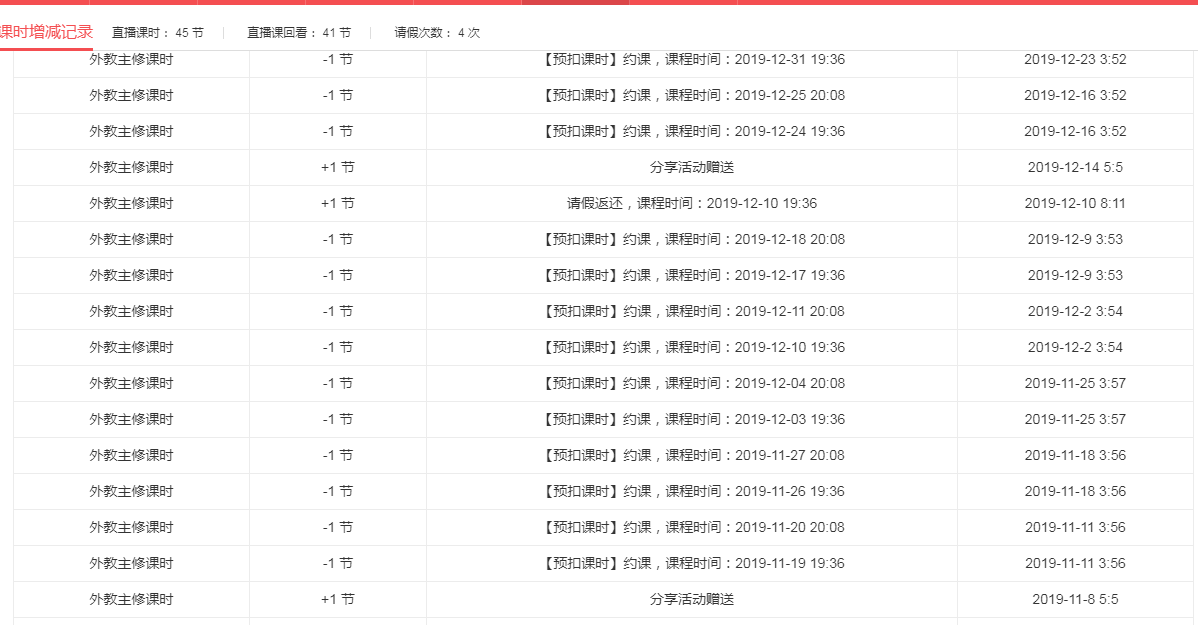Select the 约课 entry for 2019-12-03 19:36
Screen dimensions: 1198x625
692,420
